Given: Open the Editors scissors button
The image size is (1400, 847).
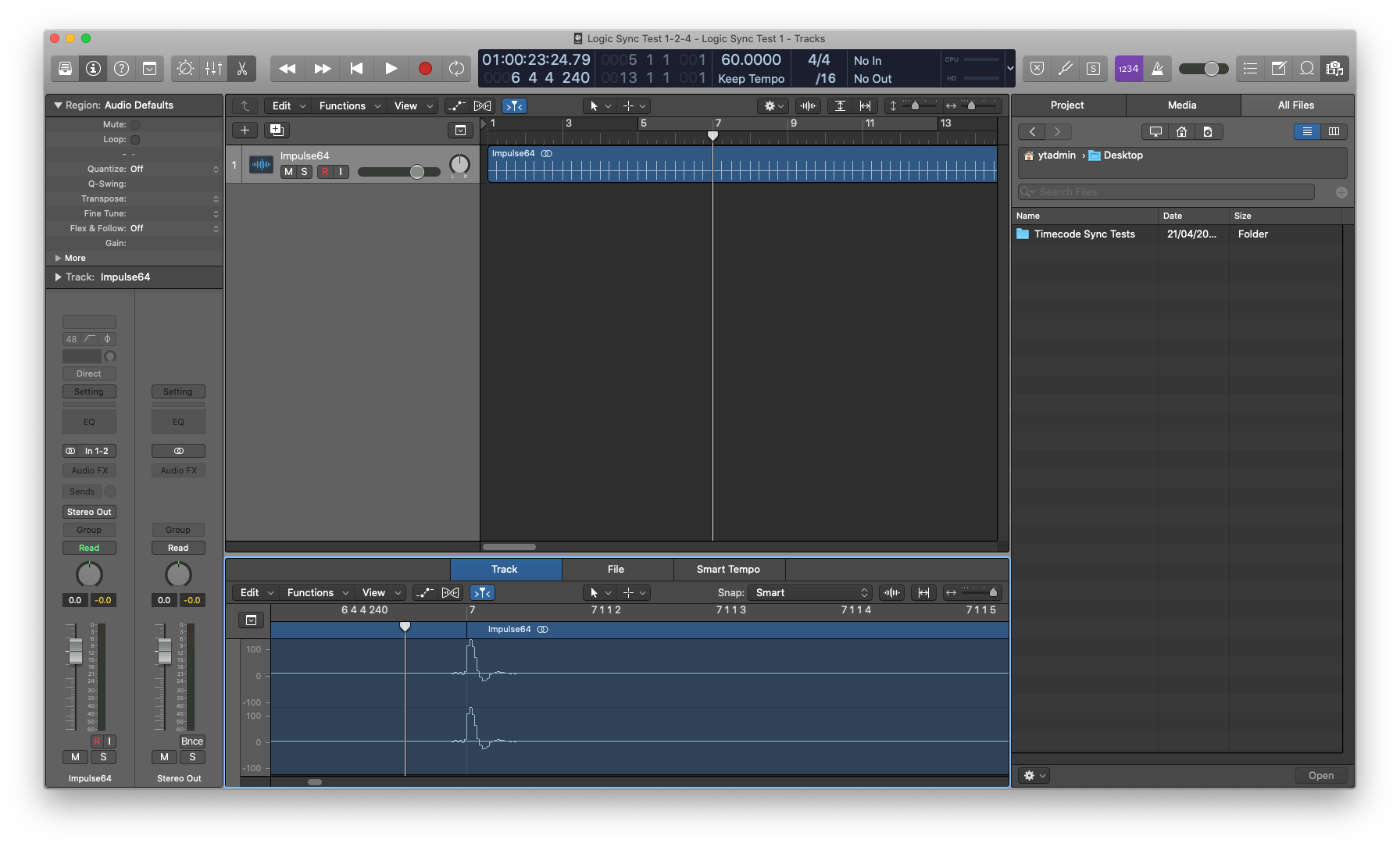Looking at the screenshot, I should click(x=242, y=69).
